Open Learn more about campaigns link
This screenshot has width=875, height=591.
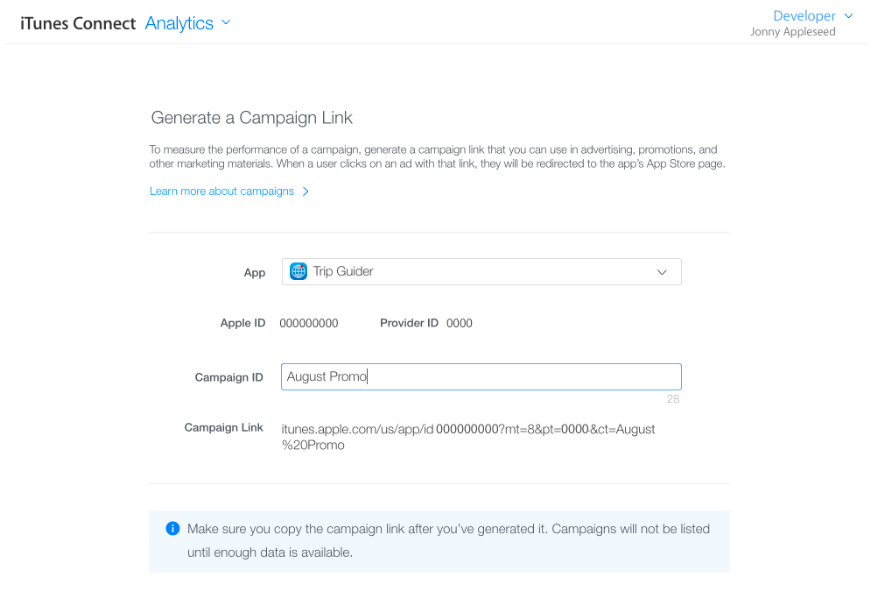(x=222, y=191)
